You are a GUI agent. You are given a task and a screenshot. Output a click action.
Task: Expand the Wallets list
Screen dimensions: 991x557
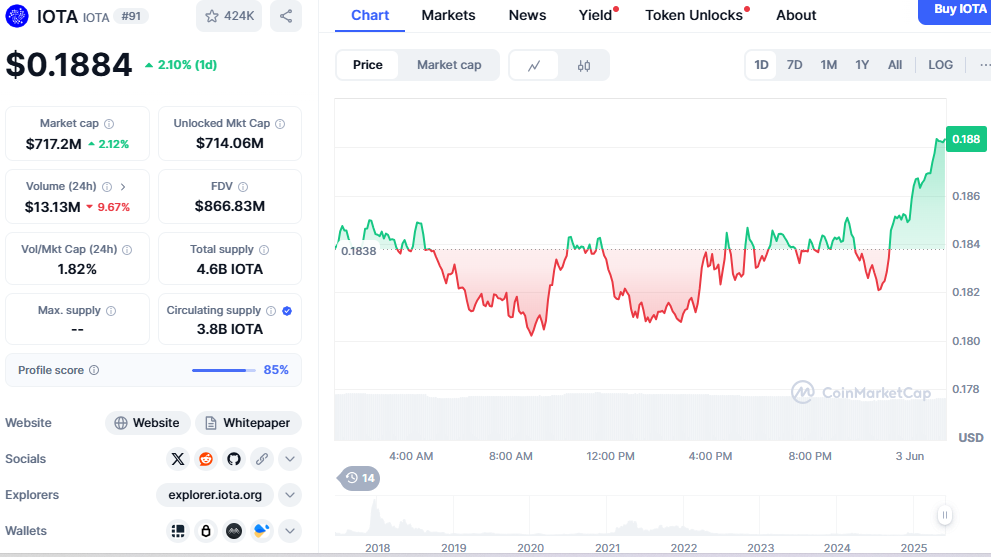click(x=289, y=531)
